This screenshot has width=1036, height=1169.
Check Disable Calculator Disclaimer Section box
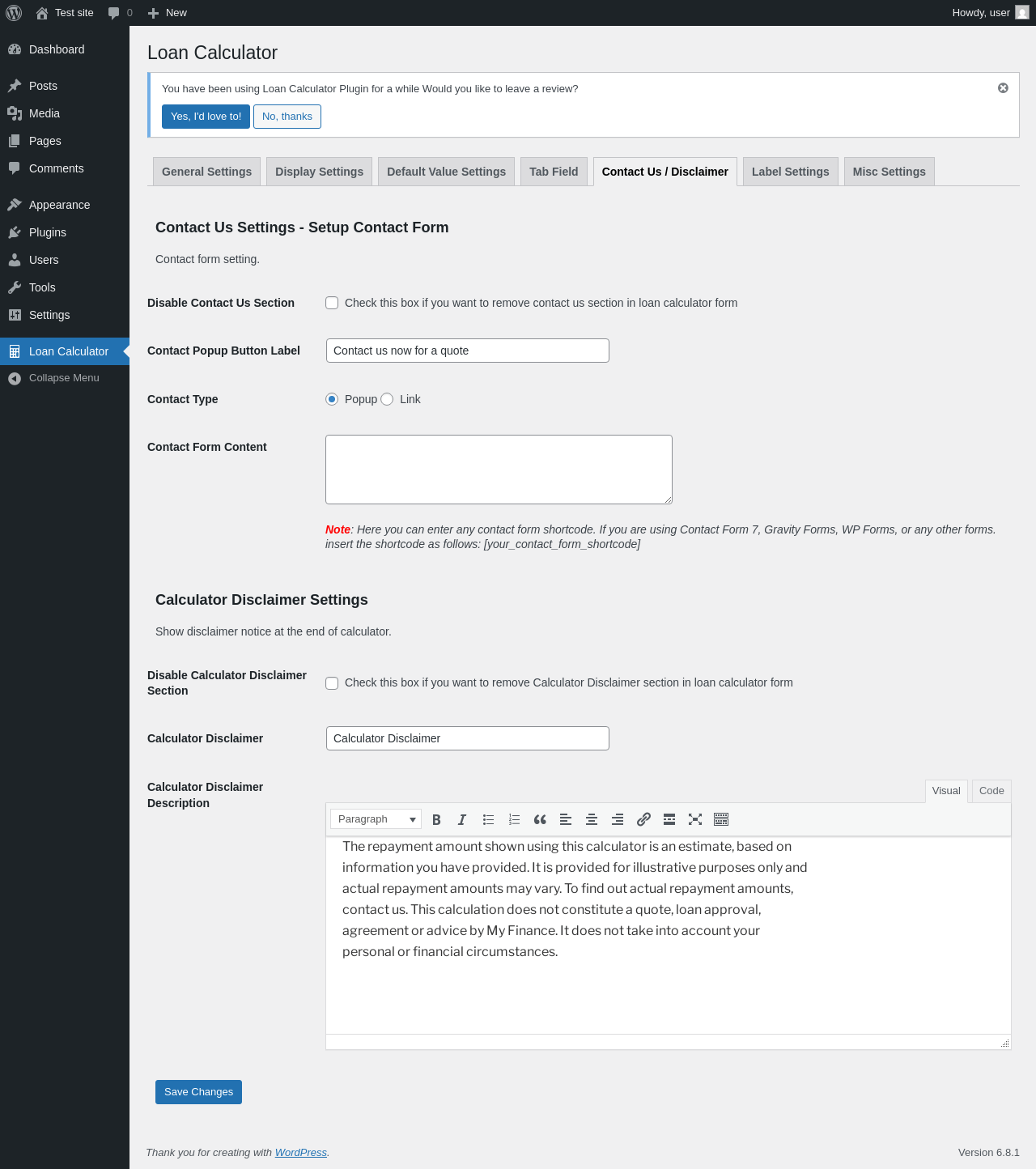coord(332,683)
